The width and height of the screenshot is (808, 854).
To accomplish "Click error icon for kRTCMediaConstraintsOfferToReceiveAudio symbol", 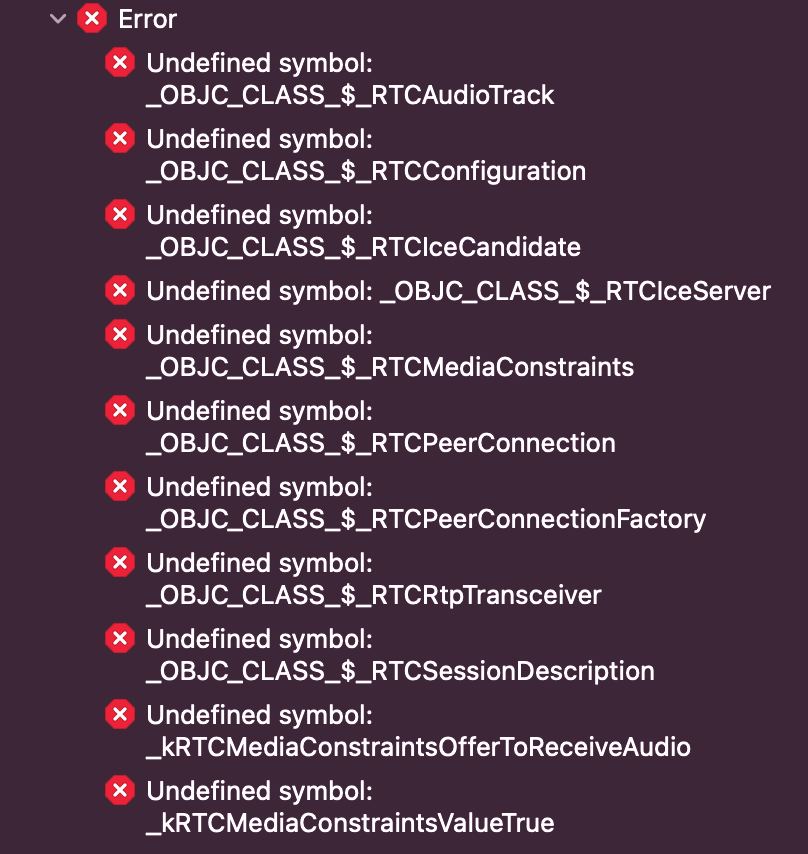I will [x=120, y=715].
